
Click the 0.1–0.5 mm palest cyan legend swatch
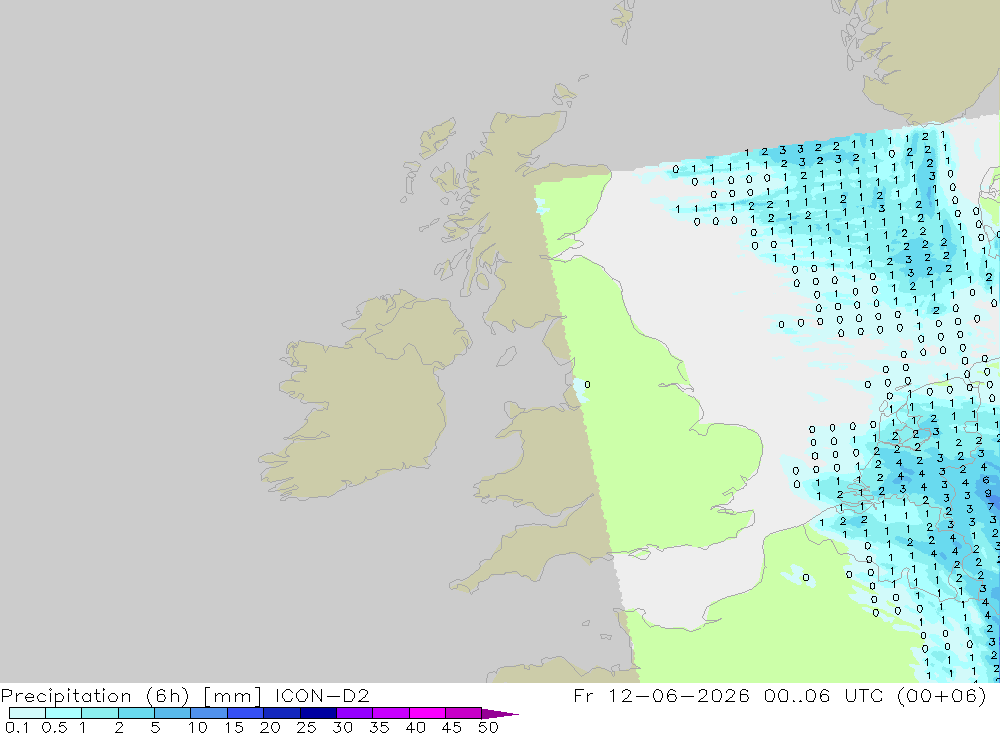27,713
